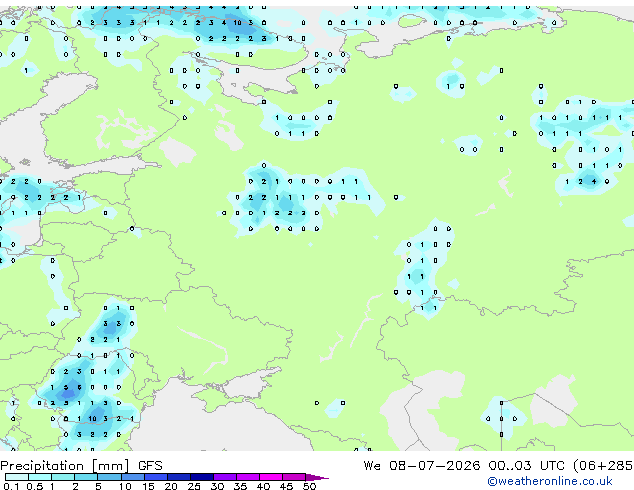Click the forecast date 'We 08-07-2026 00..03 UTC' text
This screenshot has width=634, height=490.
click(466, 466)
